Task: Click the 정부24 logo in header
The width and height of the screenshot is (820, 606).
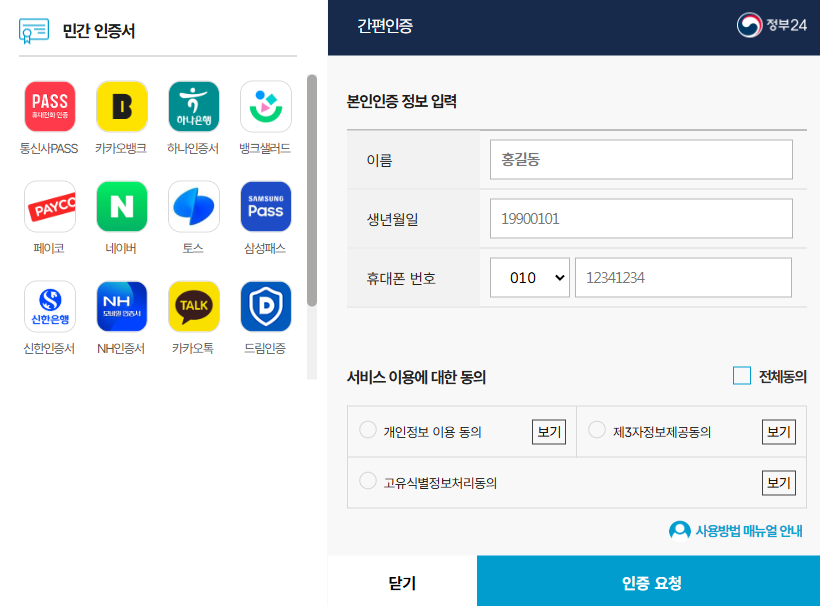Action: [x=771, y=25]
